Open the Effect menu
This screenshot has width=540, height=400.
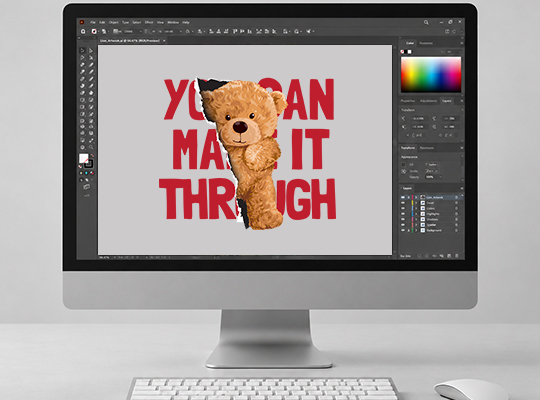point(149,22)
